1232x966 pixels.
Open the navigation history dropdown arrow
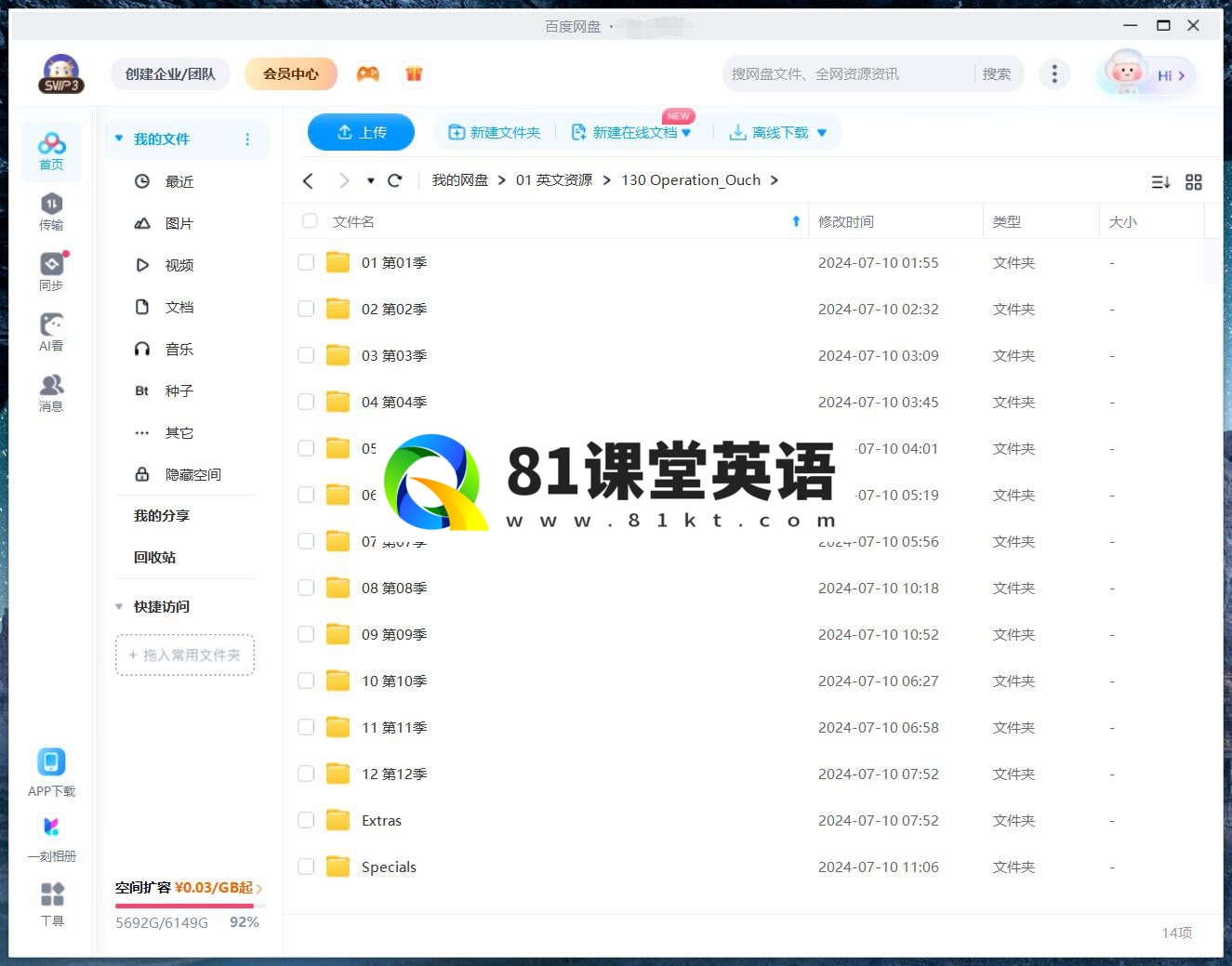pyautogui.click(x=371, y=180)
